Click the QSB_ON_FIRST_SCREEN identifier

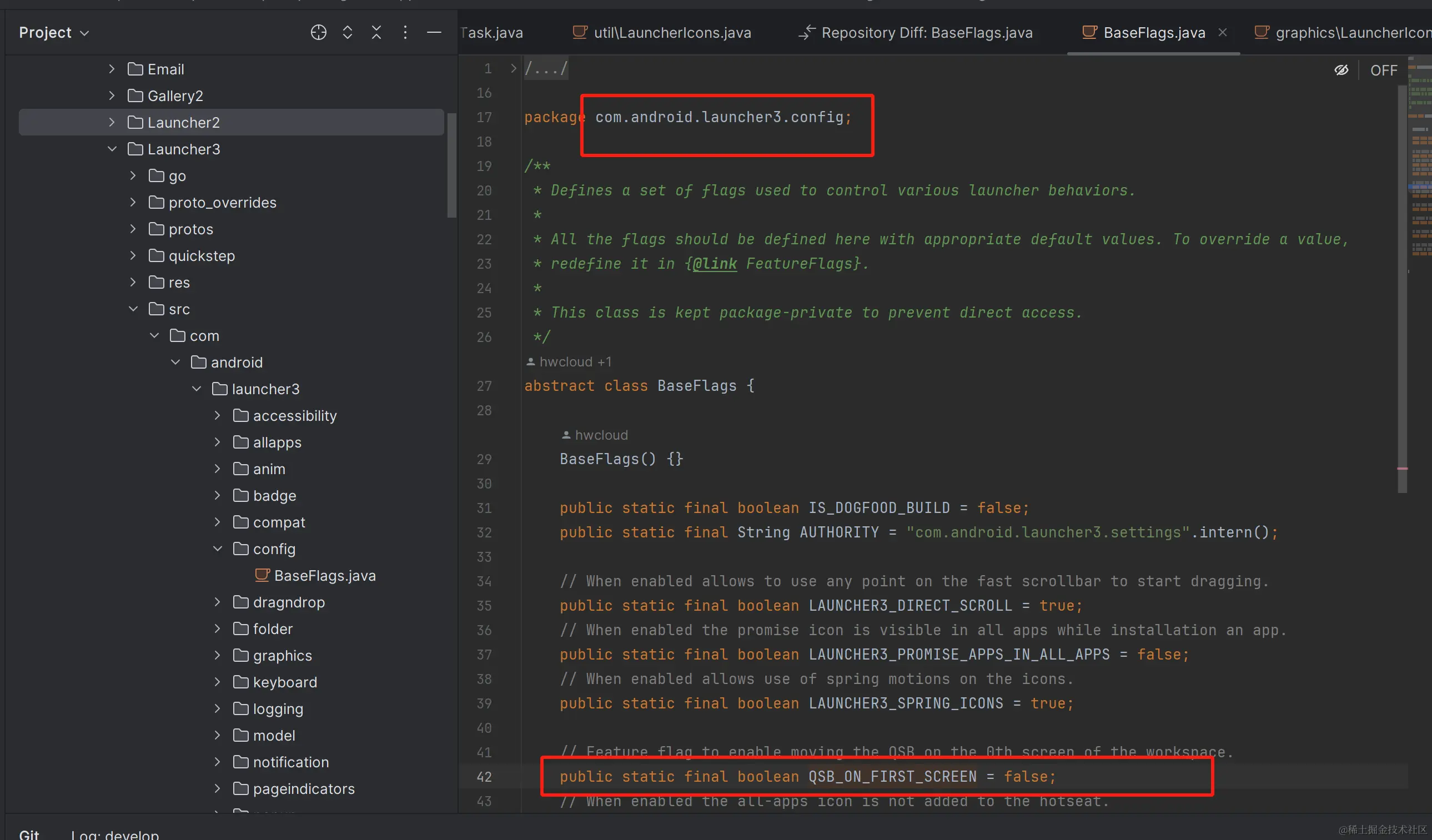pyautogui.click(x=892, y=776)
